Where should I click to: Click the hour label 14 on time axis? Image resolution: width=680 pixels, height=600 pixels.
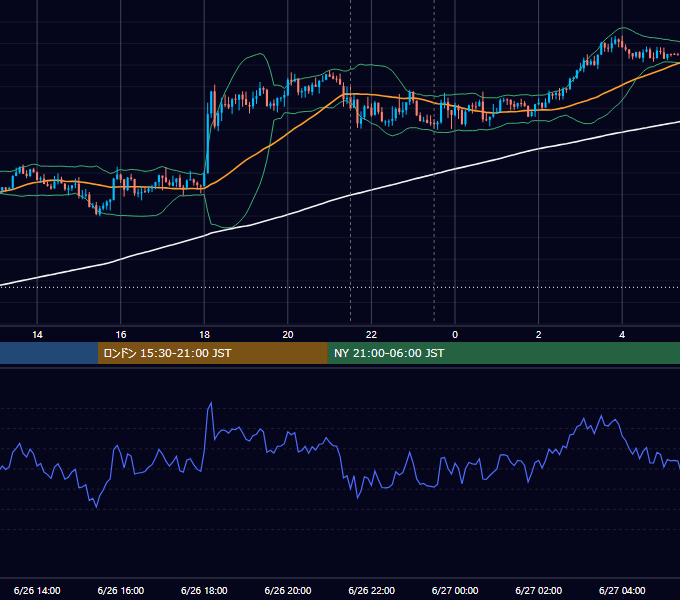[x=37, y=335]
